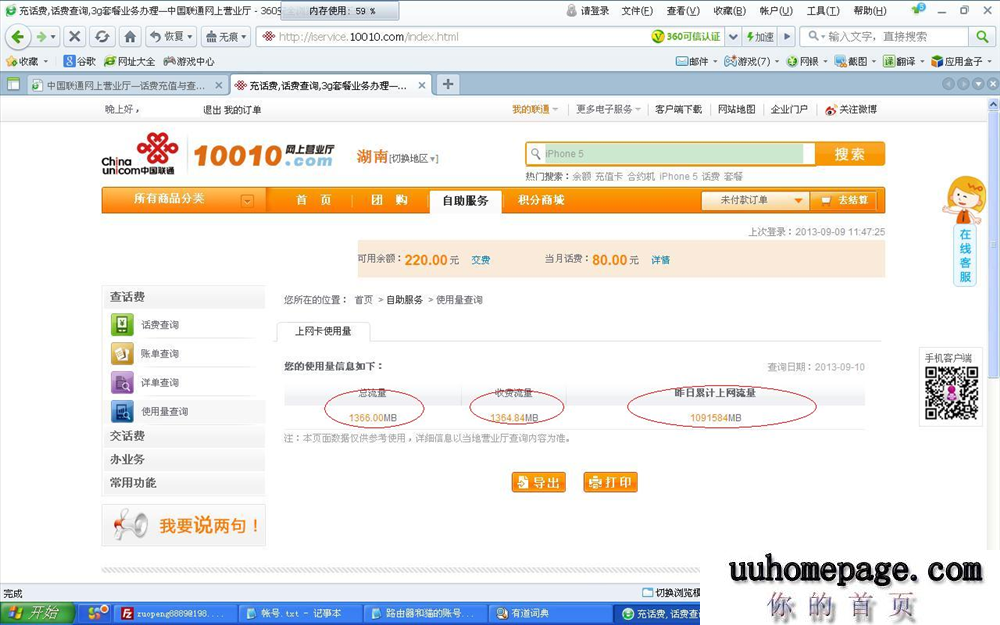This screenshot has height=625, width=1000.
Task: Select 使用量查询 in the sidebar
Action: tap(164, 412)
